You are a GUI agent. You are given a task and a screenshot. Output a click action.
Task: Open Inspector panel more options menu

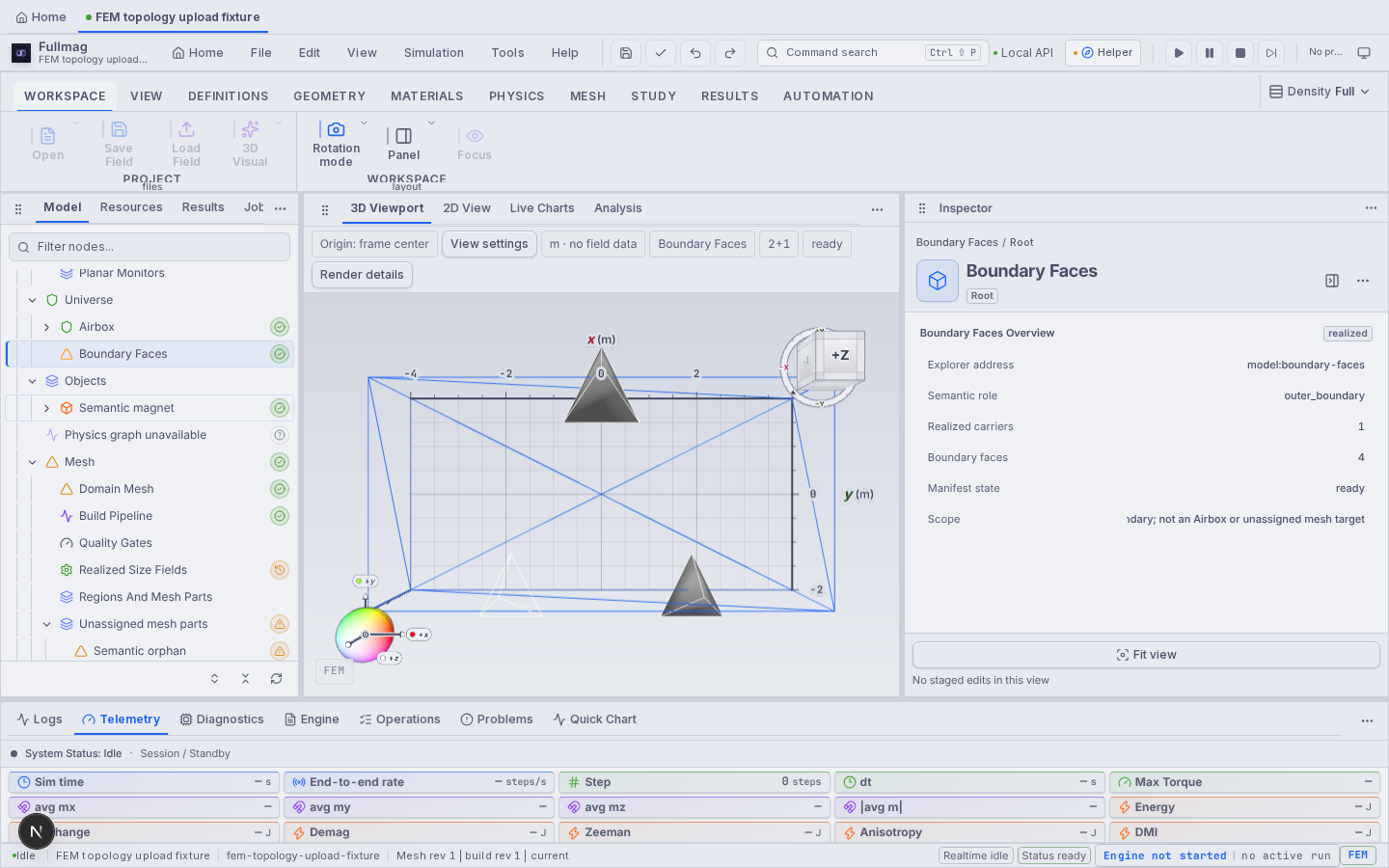[x=1371, y=208]
